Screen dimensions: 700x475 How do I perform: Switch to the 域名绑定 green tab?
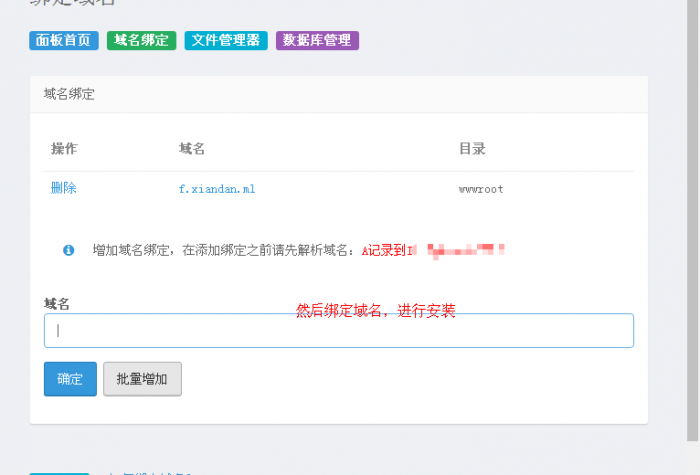[x=141, y=41]
